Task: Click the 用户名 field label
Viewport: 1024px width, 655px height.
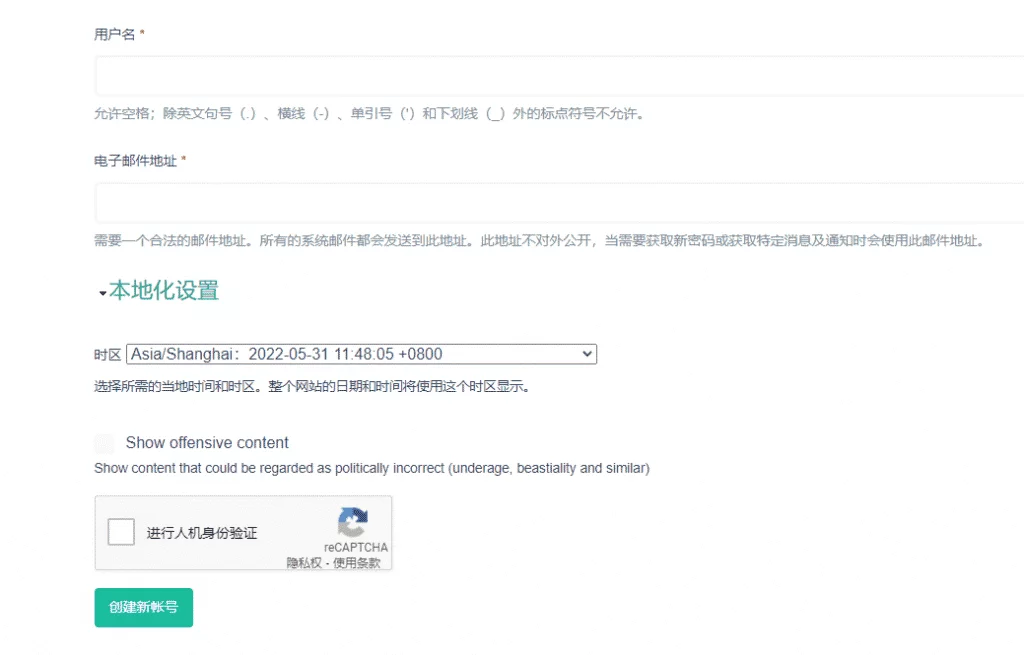Action: click(114, 34)
